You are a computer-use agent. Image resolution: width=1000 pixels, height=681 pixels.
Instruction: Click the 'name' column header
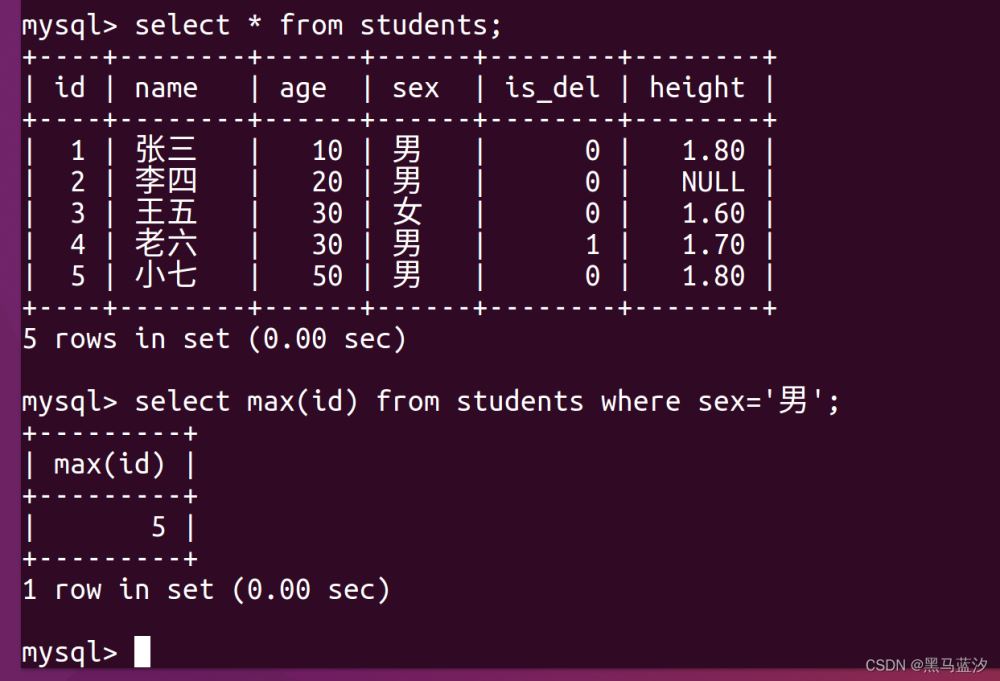point(166,88)
